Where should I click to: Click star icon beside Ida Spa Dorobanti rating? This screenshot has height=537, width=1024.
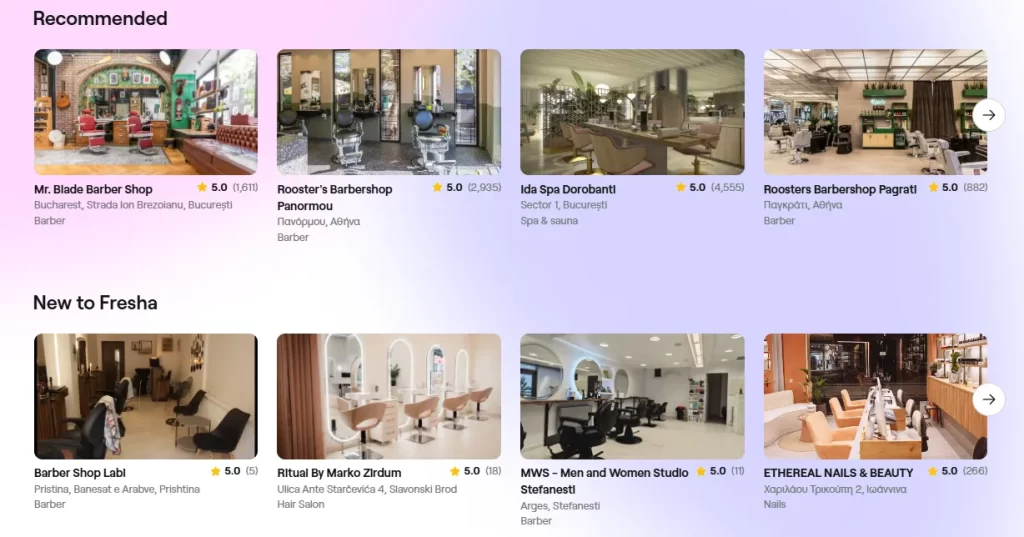680,187
